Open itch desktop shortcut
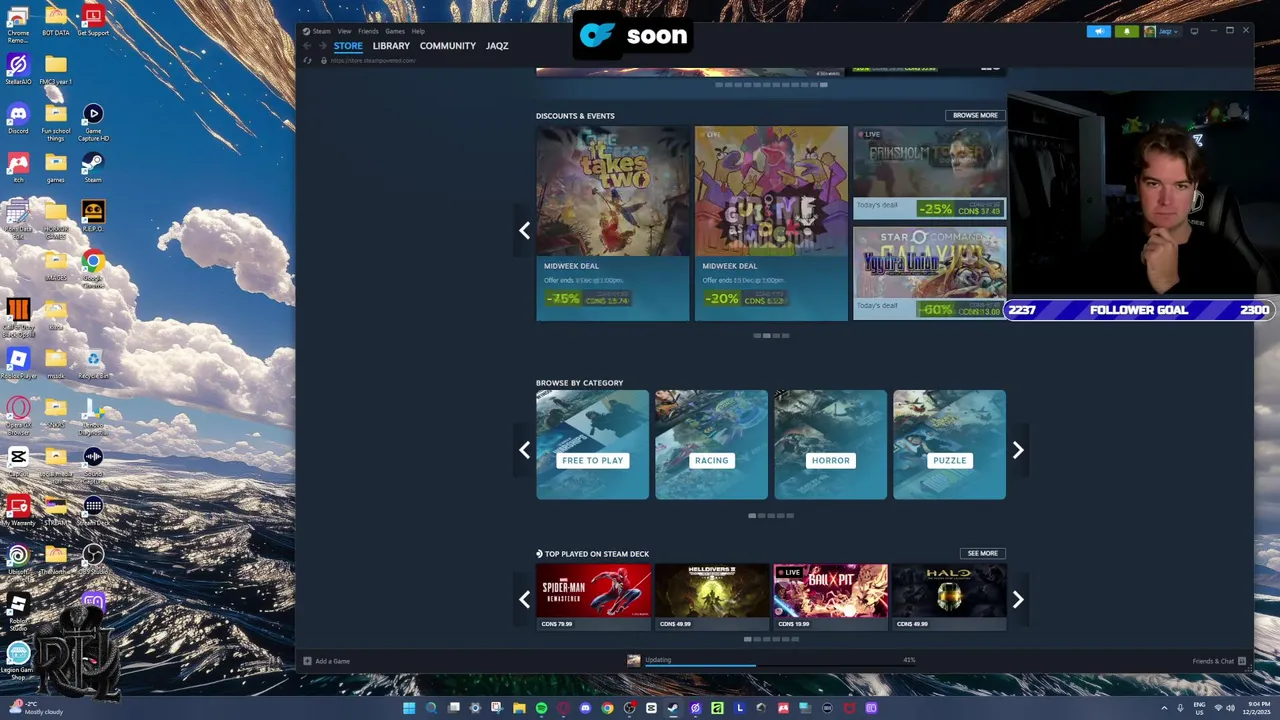The width and height of the screenshot is (1280, 720). click(x=18, y=167)
